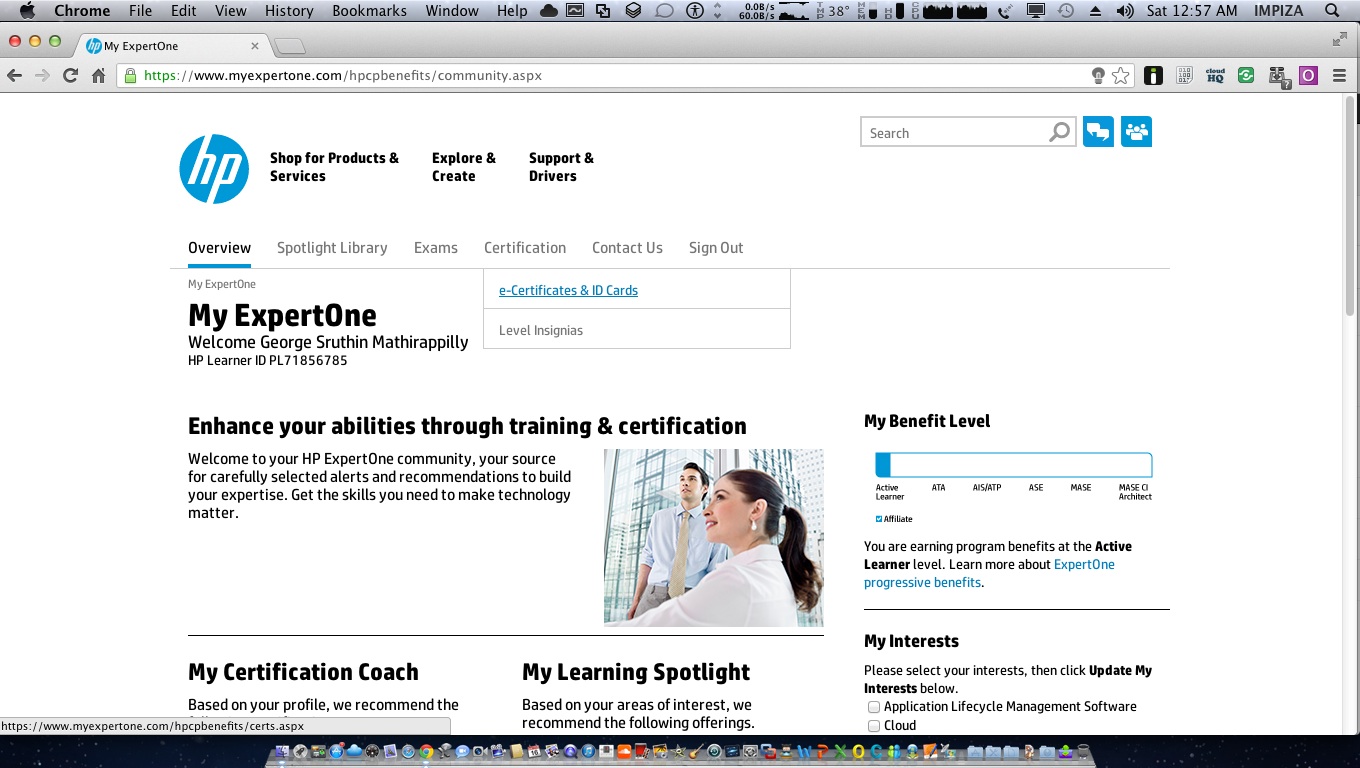Screen dimensions: 1360x768
Task: Close the My ExpertOne browser tab
Action: pyautogui.click(x=255, y=46)
